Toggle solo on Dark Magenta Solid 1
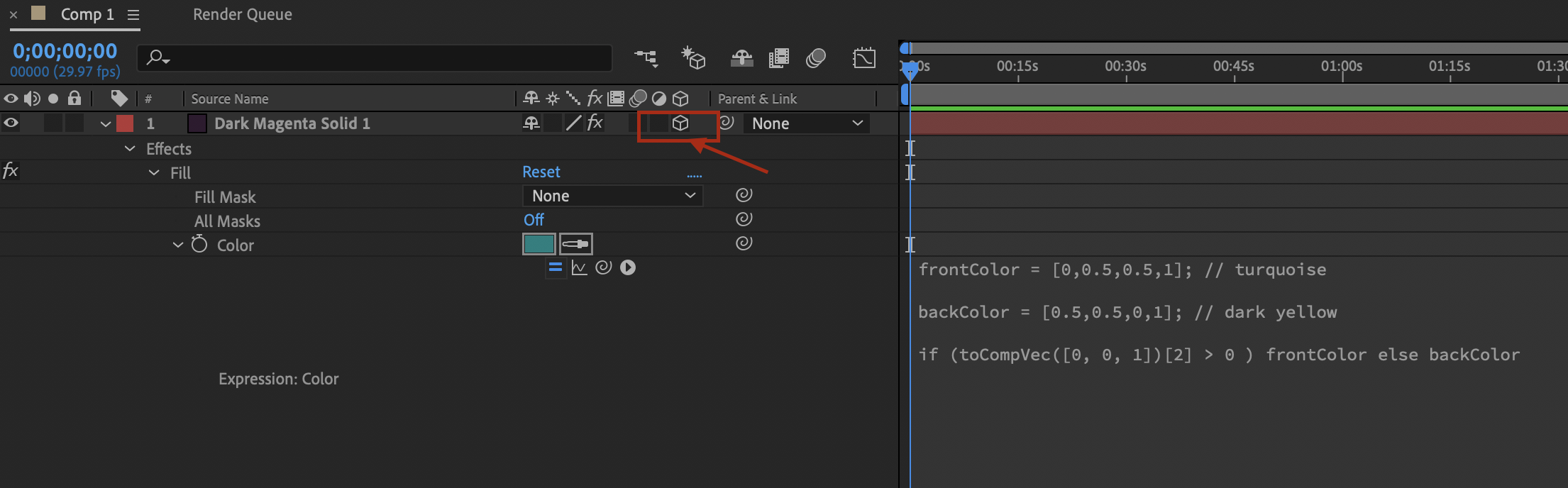This screenshot has width=1568, height=488. point(53,123)
